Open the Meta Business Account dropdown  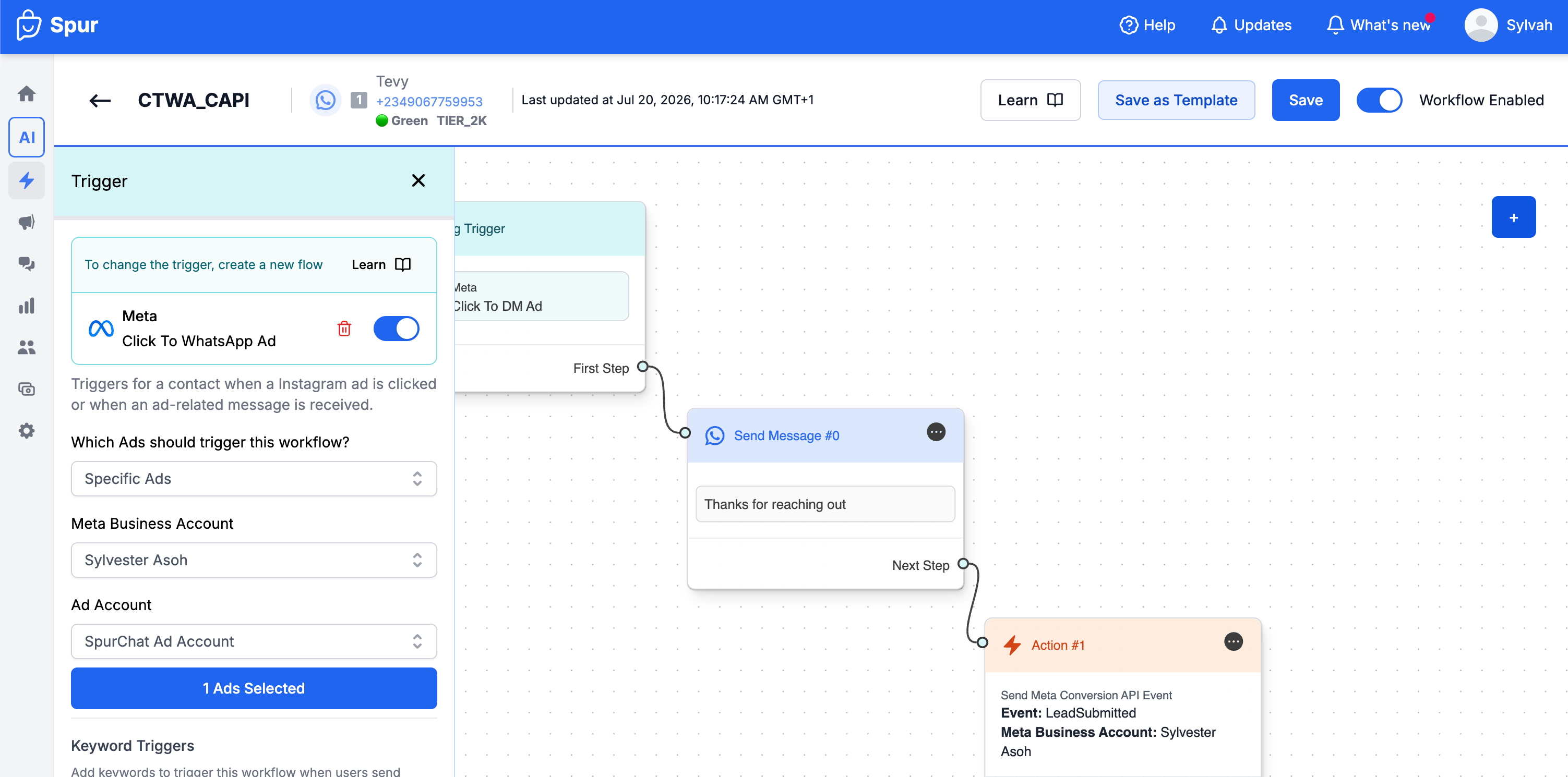tap(254, 560)
